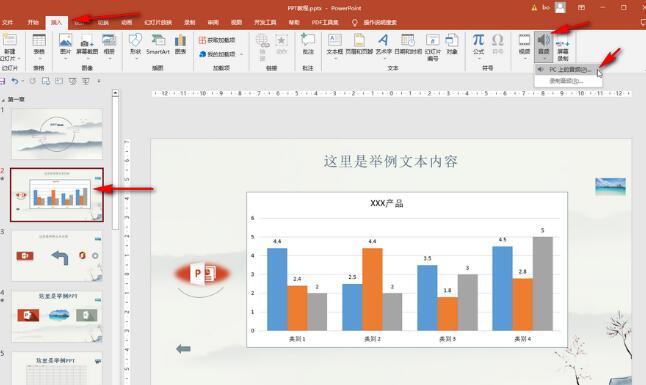Expand the New Slide dropdown arrow
This screenshot has width=646, height=385.
point(19,59)
